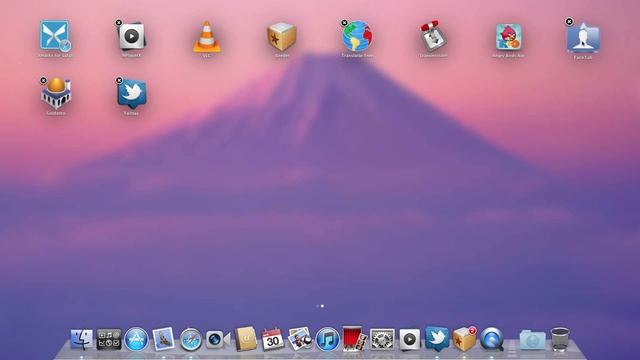Open the Guidance mosque app
640x360 pixels.
[56, 93]
